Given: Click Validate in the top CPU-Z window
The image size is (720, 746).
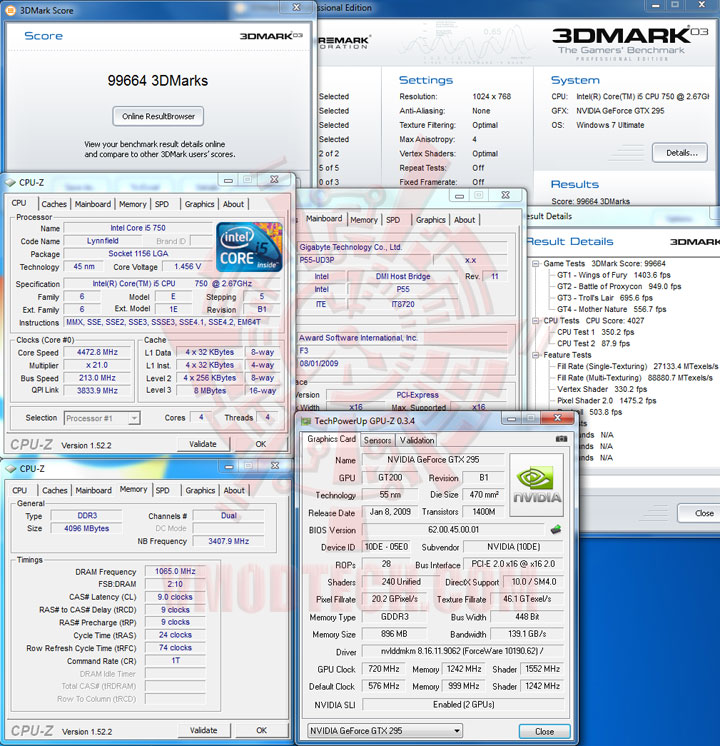Looking at the screenshot, I should [x=203, y=444].
